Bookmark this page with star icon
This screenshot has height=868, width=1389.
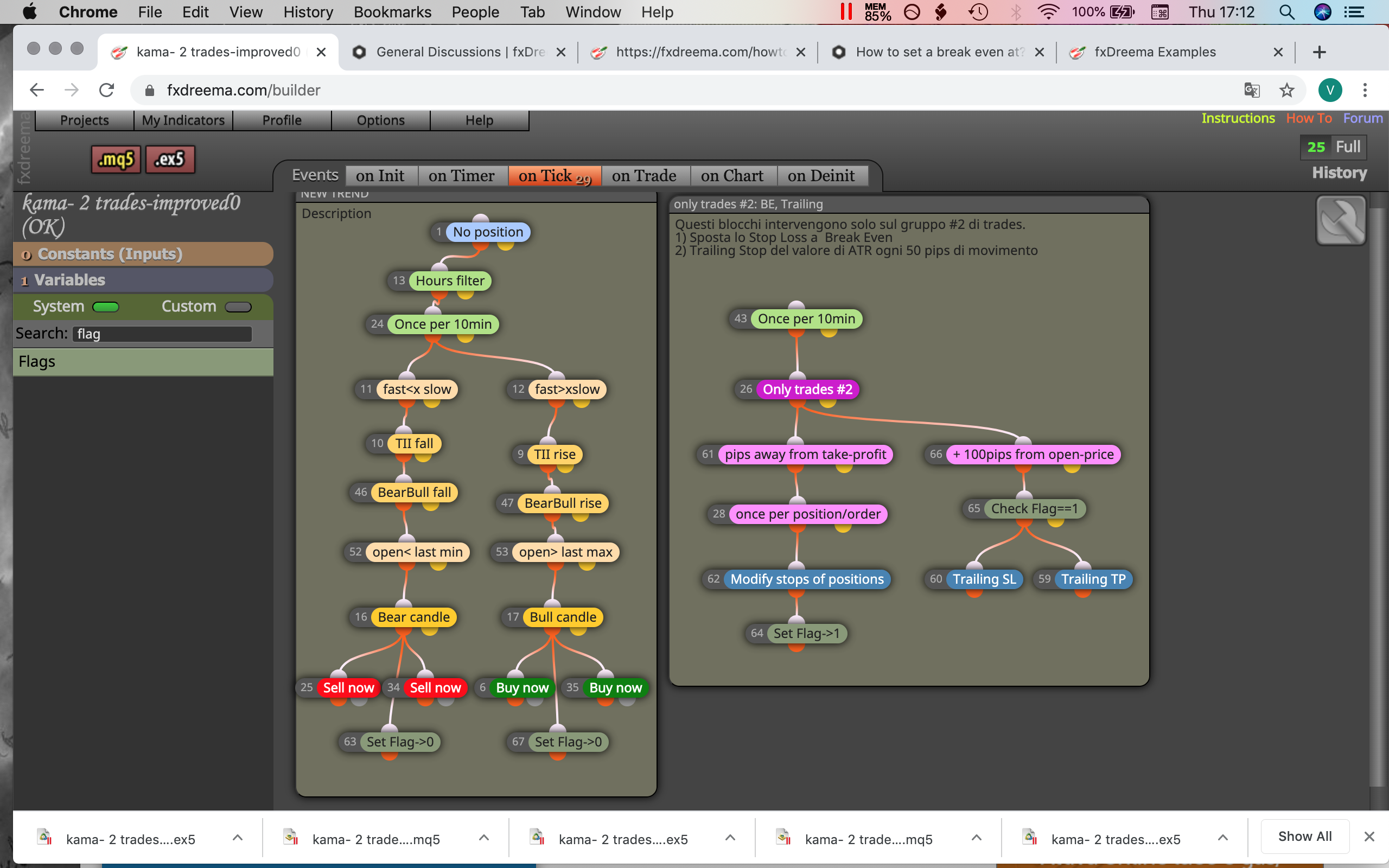1287,90
